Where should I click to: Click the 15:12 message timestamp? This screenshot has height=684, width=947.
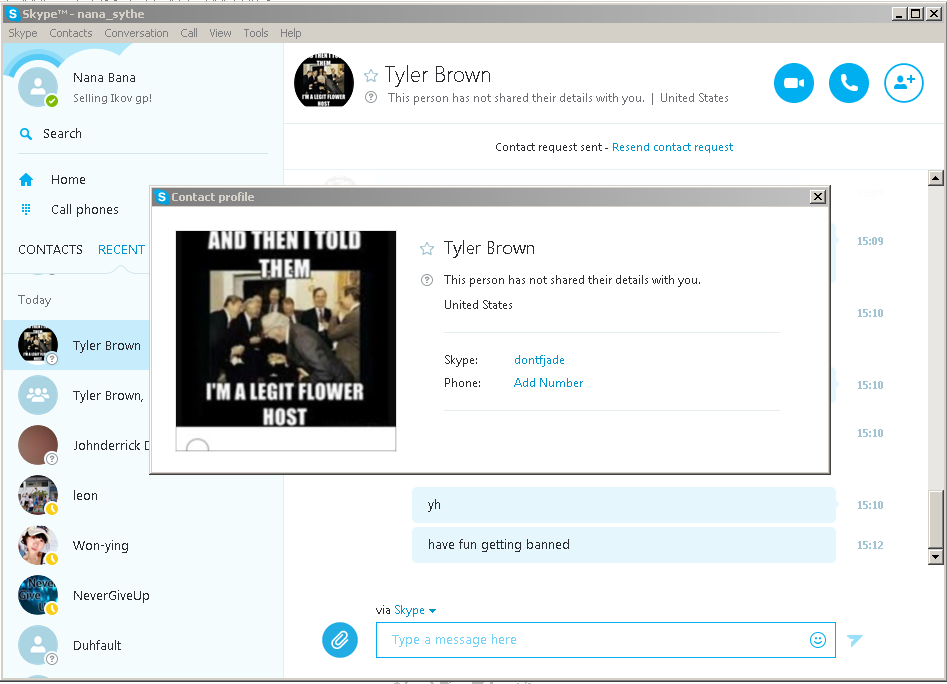pyautogui.click(x=870, y=545)
